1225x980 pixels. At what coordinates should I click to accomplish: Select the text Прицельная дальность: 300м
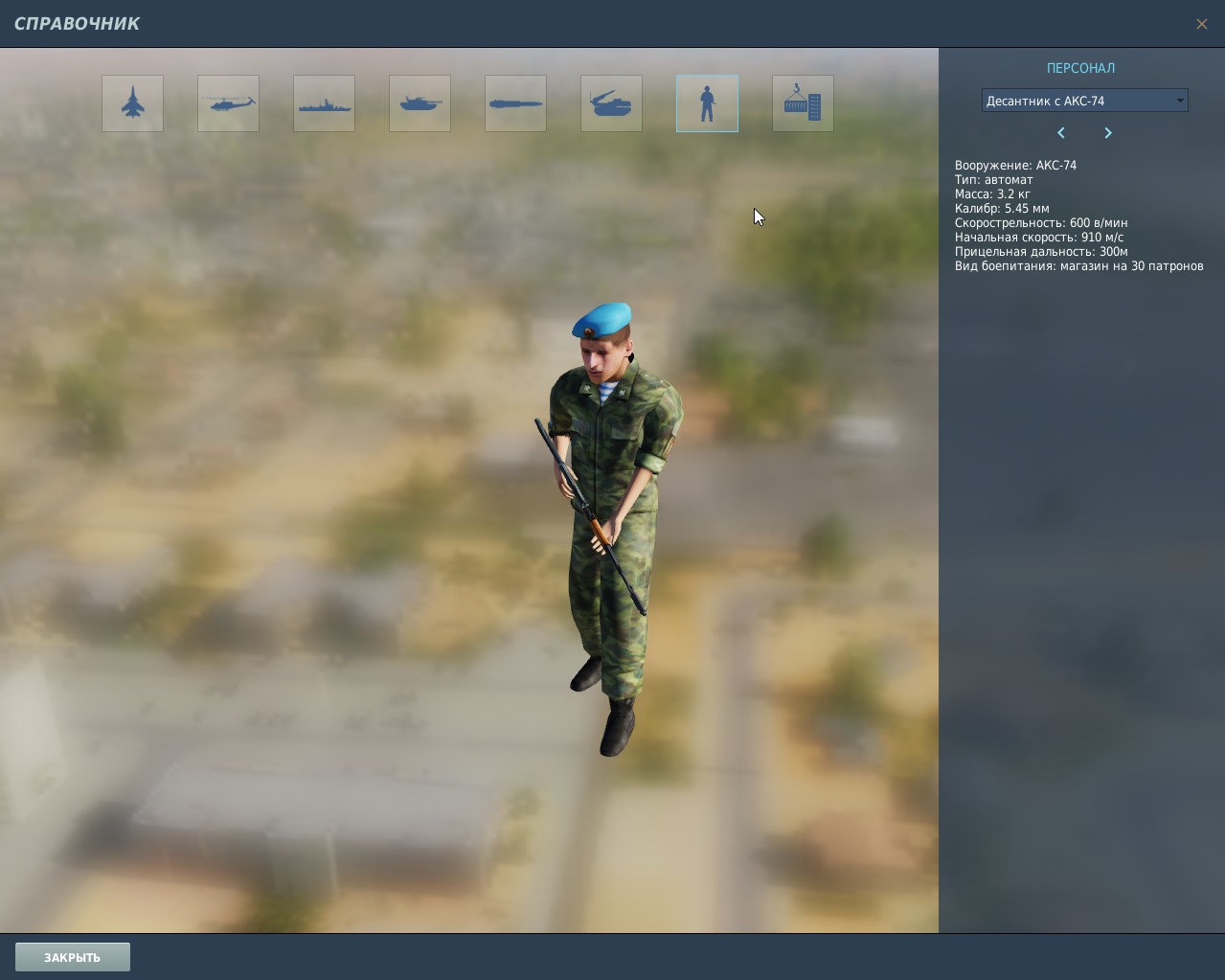pos(1041,251)
